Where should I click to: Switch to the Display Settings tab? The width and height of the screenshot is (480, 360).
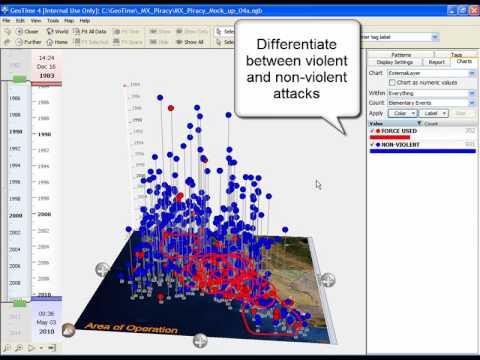click(x=395, y=62)
